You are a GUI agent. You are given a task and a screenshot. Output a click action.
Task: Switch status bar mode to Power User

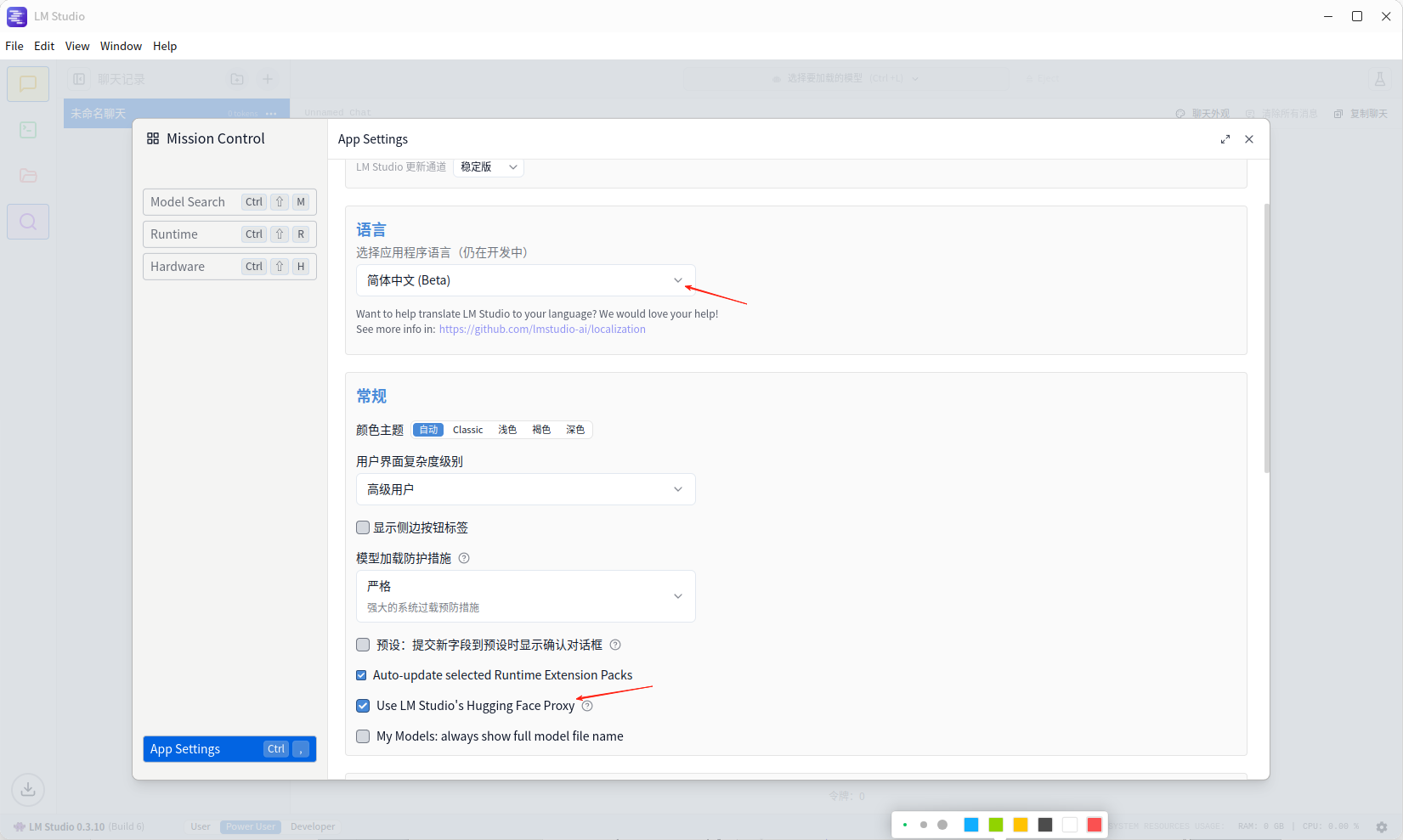coord(251,826)
